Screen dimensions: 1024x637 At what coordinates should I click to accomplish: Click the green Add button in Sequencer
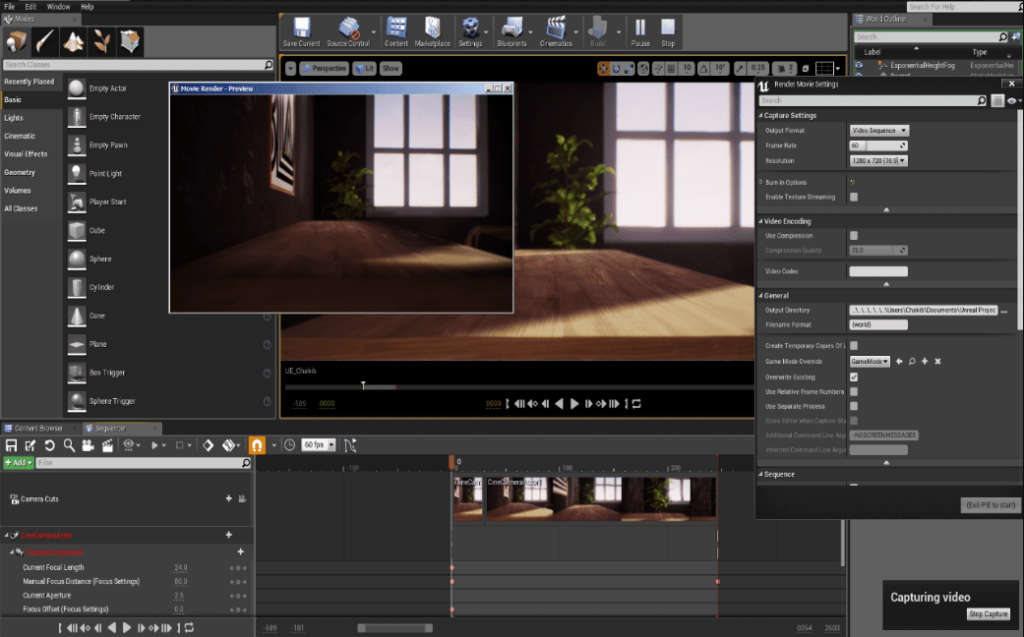coord(18,462)
